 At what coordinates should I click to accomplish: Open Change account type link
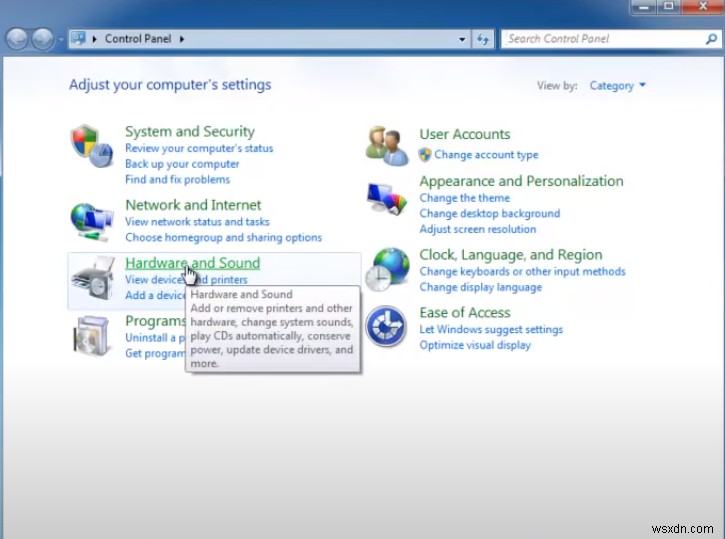486,155
